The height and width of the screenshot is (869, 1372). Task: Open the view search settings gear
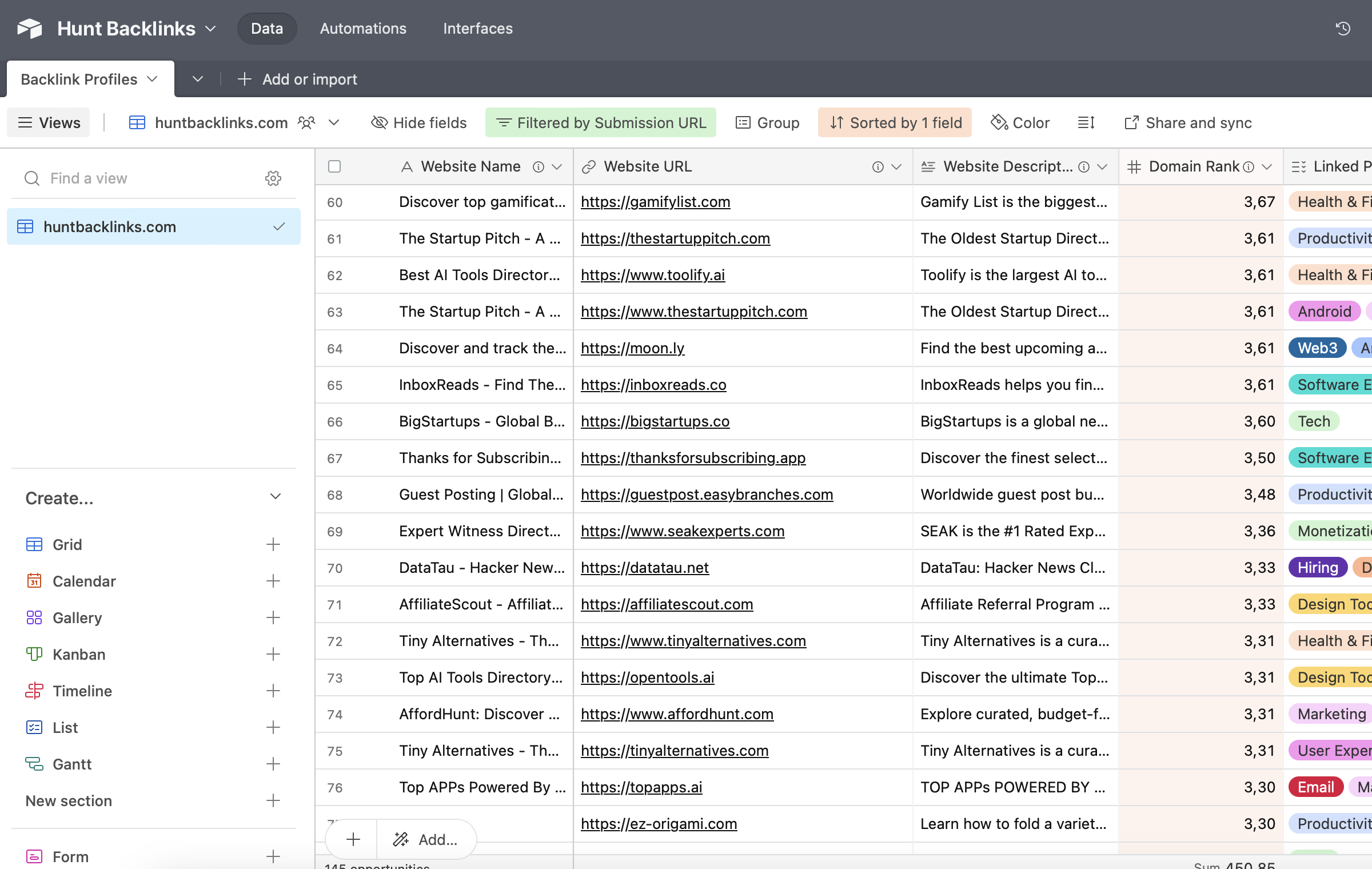coord(274,178)
